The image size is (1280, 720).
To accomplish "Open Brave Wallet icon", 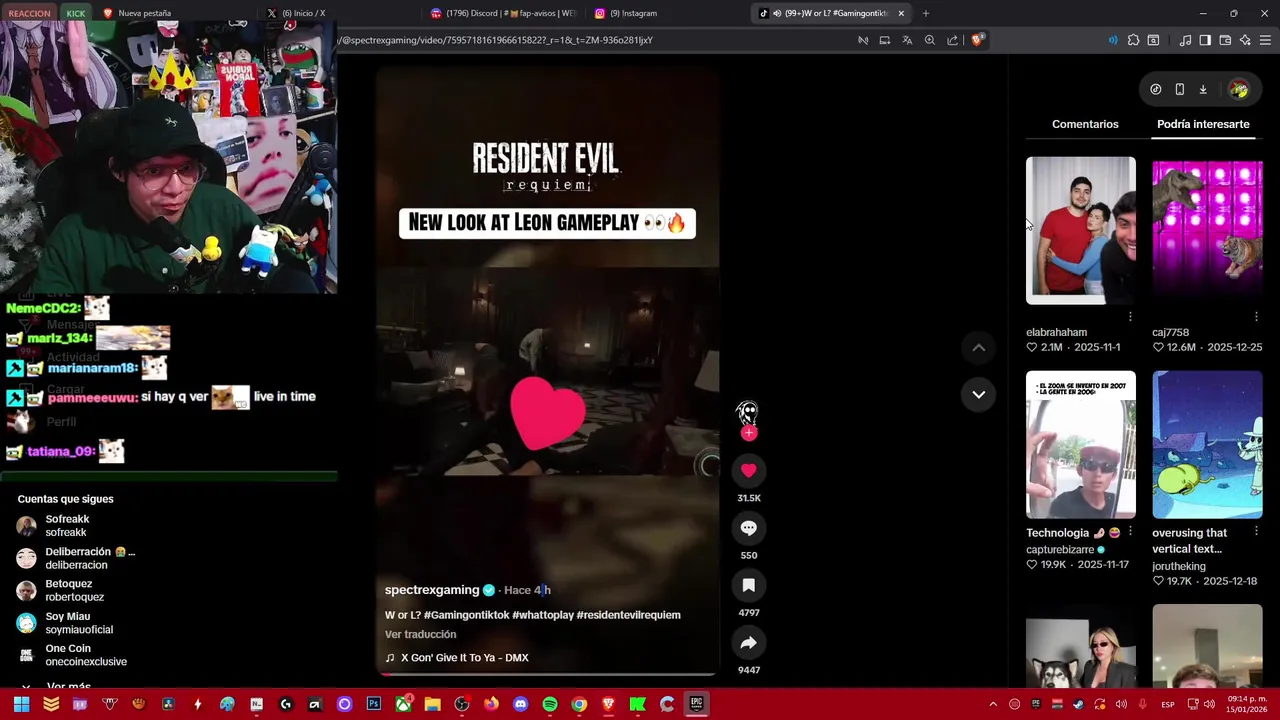I will (x=1225, y=40).
